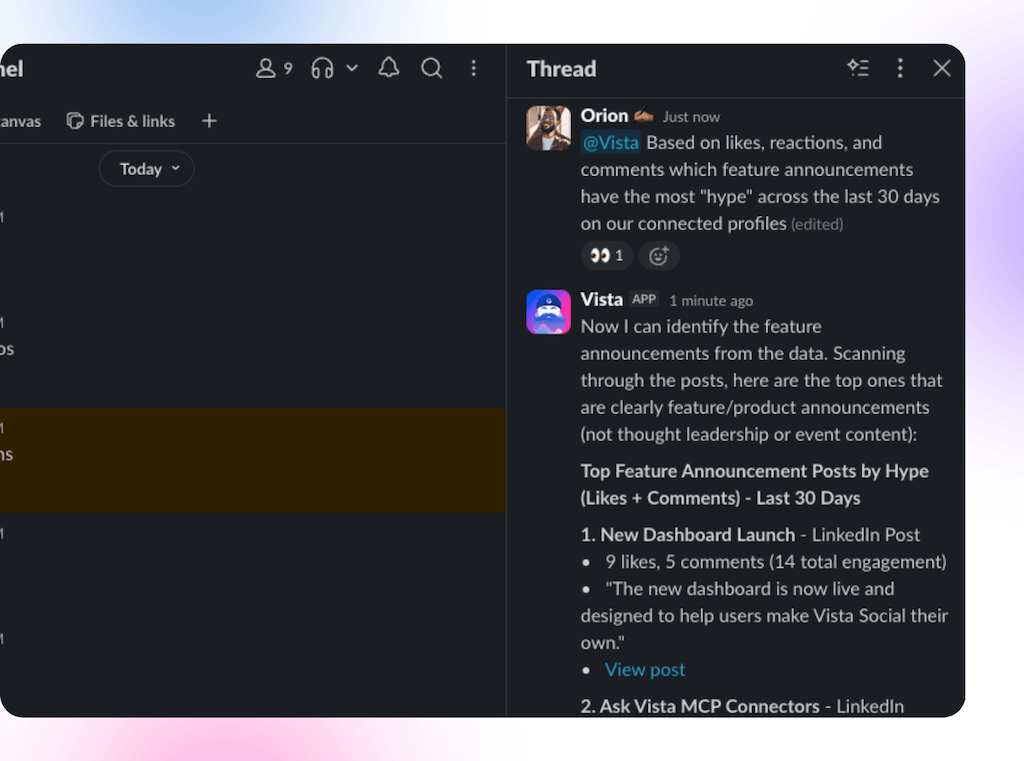Search in the channel with magnifier icon
Screen dimensions: 1024x761
point(432,68)
